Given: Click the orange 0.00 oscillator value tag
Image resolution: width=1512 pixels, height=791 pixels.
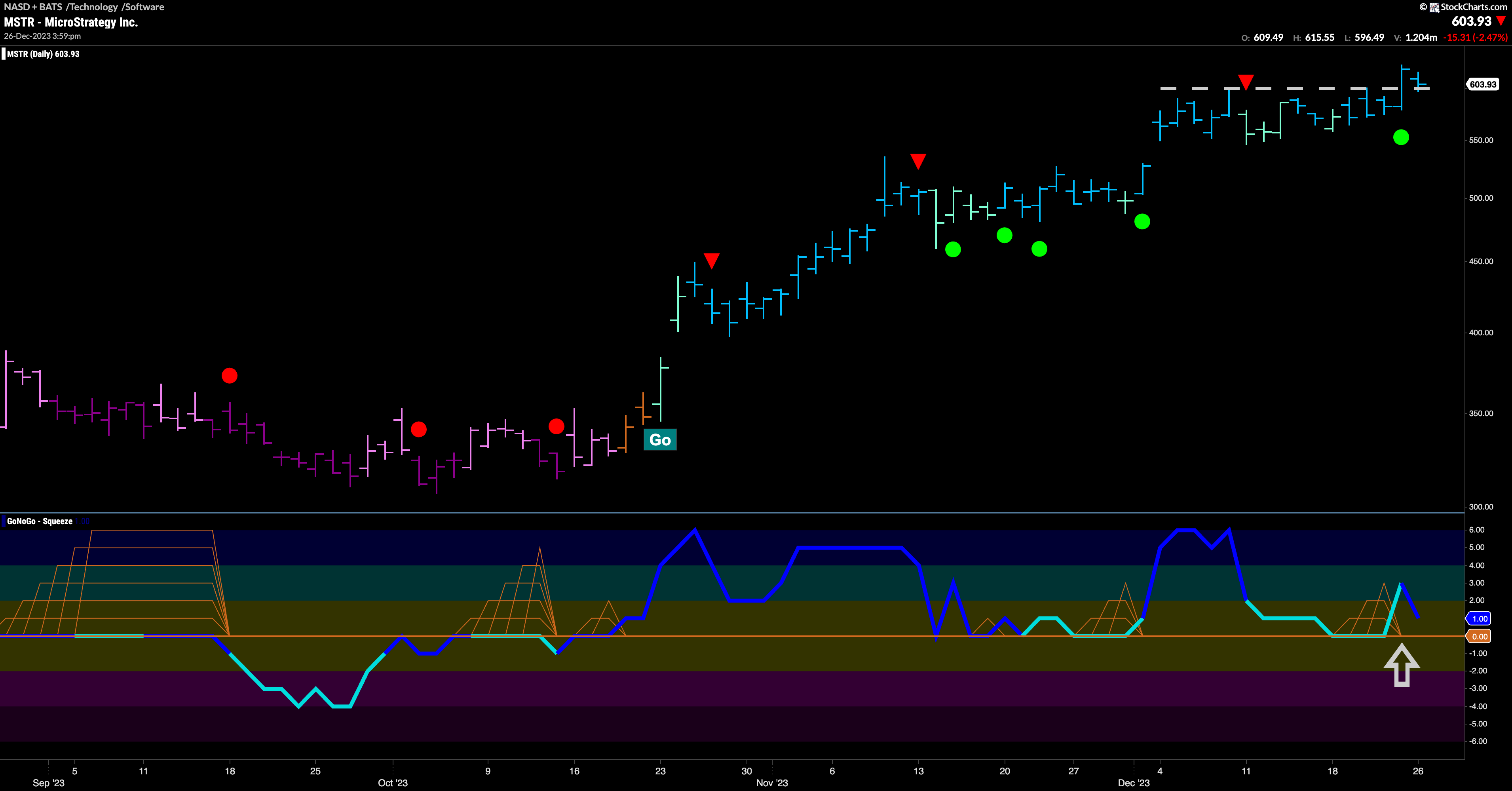Looking at the screenshot, I should tap(1479, 636).
